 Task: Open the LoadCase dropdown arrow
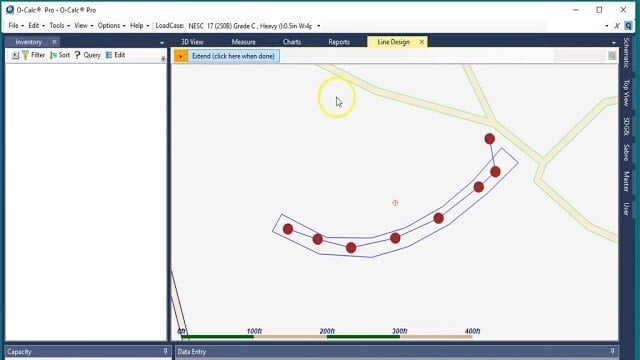pos(319,26)
